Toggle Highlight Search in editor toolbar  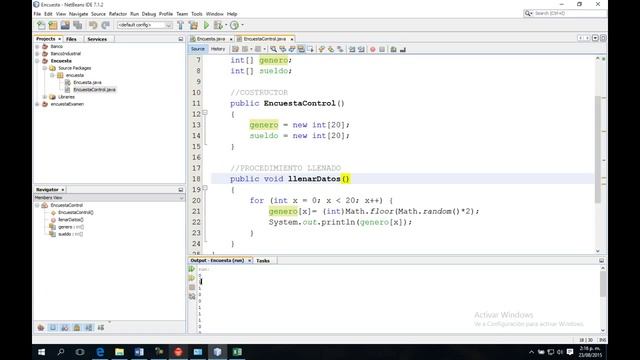pos(301,49)
